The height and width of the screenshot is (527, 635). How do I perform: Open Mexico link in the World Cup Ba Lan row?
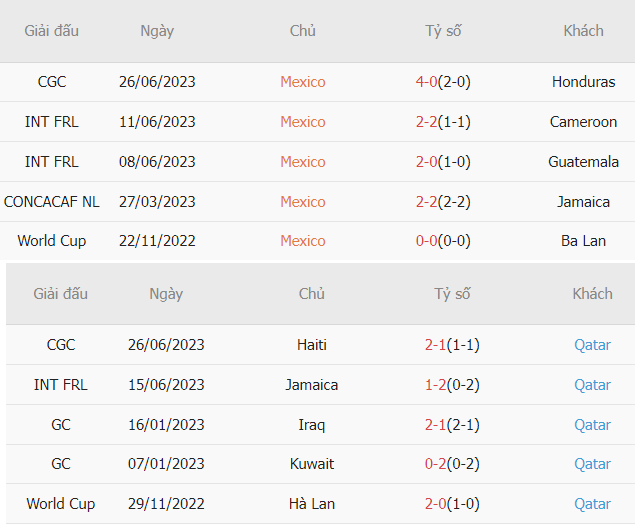303,241
